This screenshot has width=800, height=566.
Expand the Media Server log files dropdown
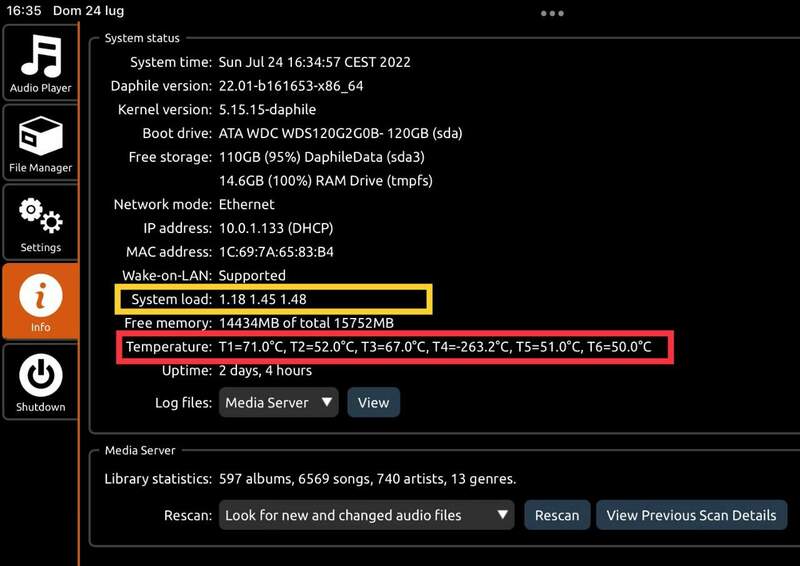coord(279,403)
